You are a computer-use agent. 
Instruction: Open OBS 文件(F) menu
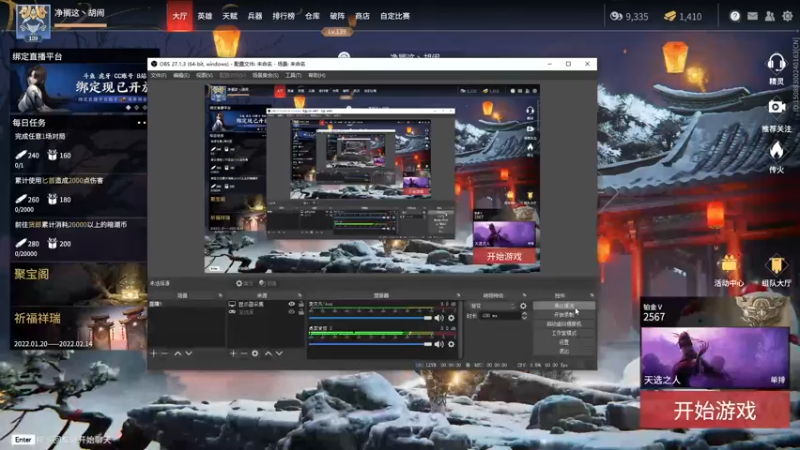[x=158, y=76]
